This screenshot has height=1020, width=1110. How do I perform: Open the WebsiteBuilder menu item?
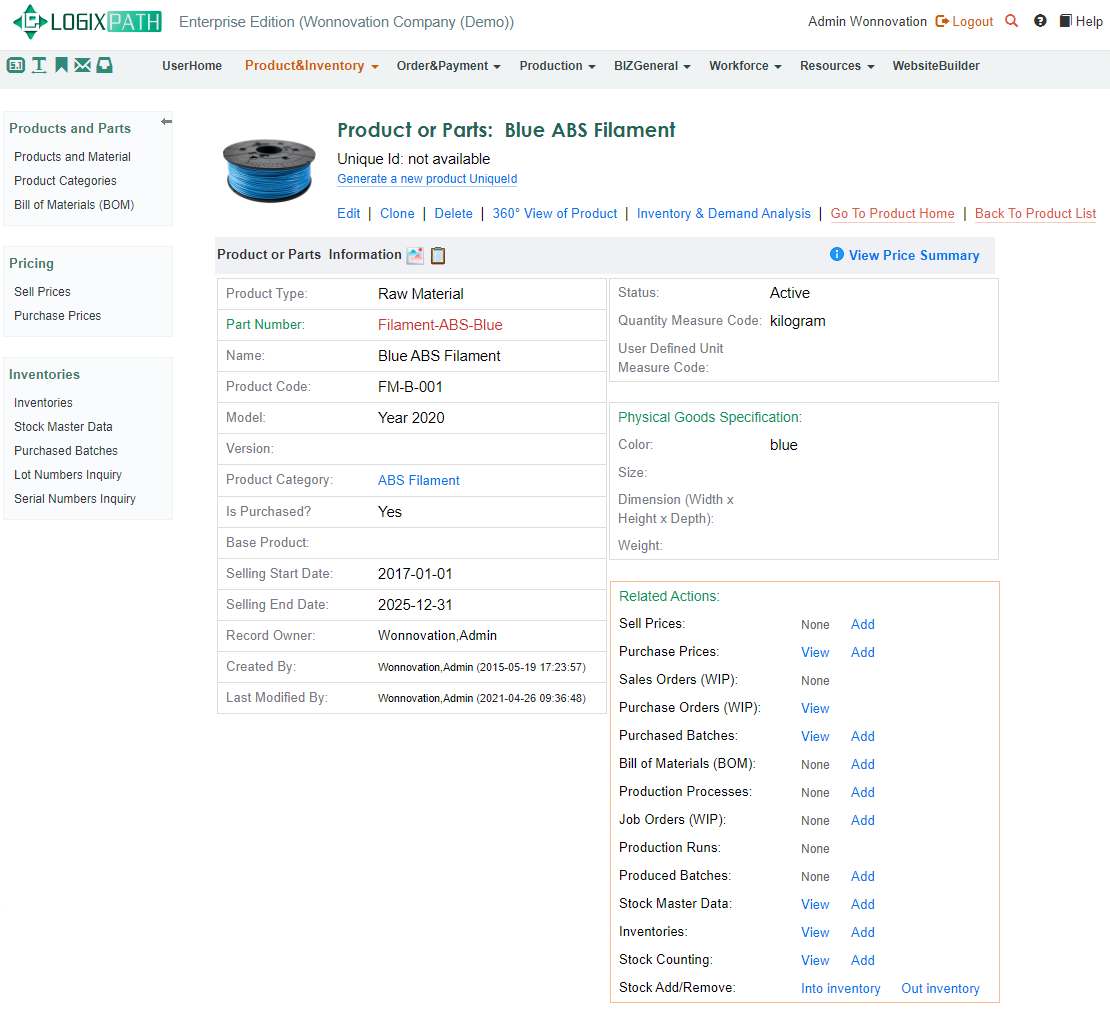(936, 66)
